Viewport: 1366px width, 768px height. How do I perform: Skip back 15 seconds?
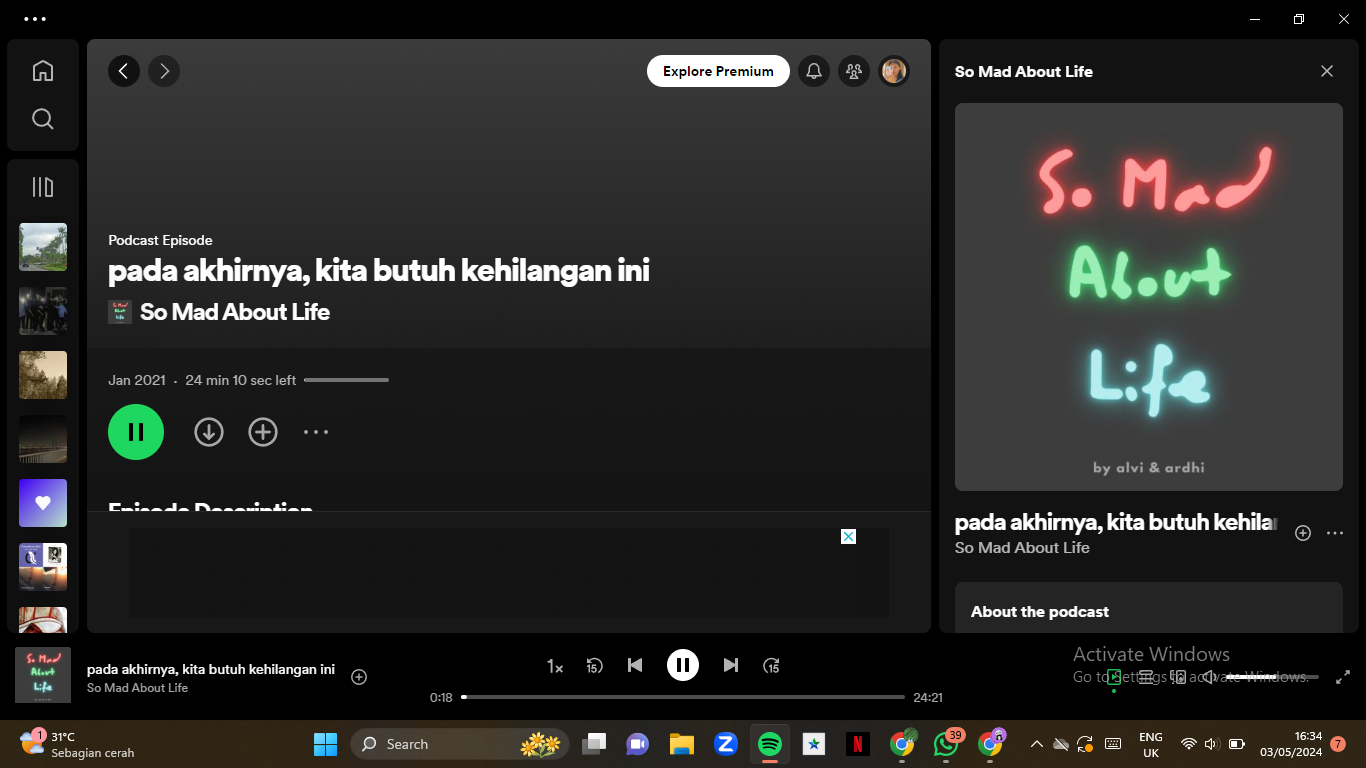pyautogui.click(x=595, y=666)
